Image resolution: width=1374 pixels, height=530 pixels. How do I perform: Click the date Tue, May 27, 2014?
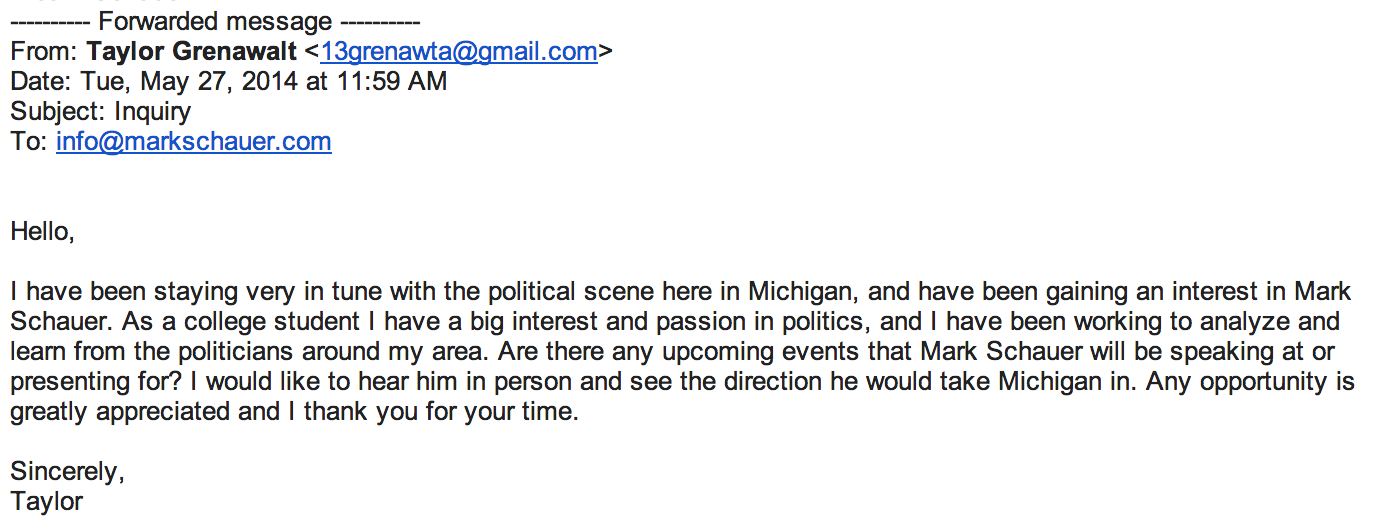(x=189, y=81)
